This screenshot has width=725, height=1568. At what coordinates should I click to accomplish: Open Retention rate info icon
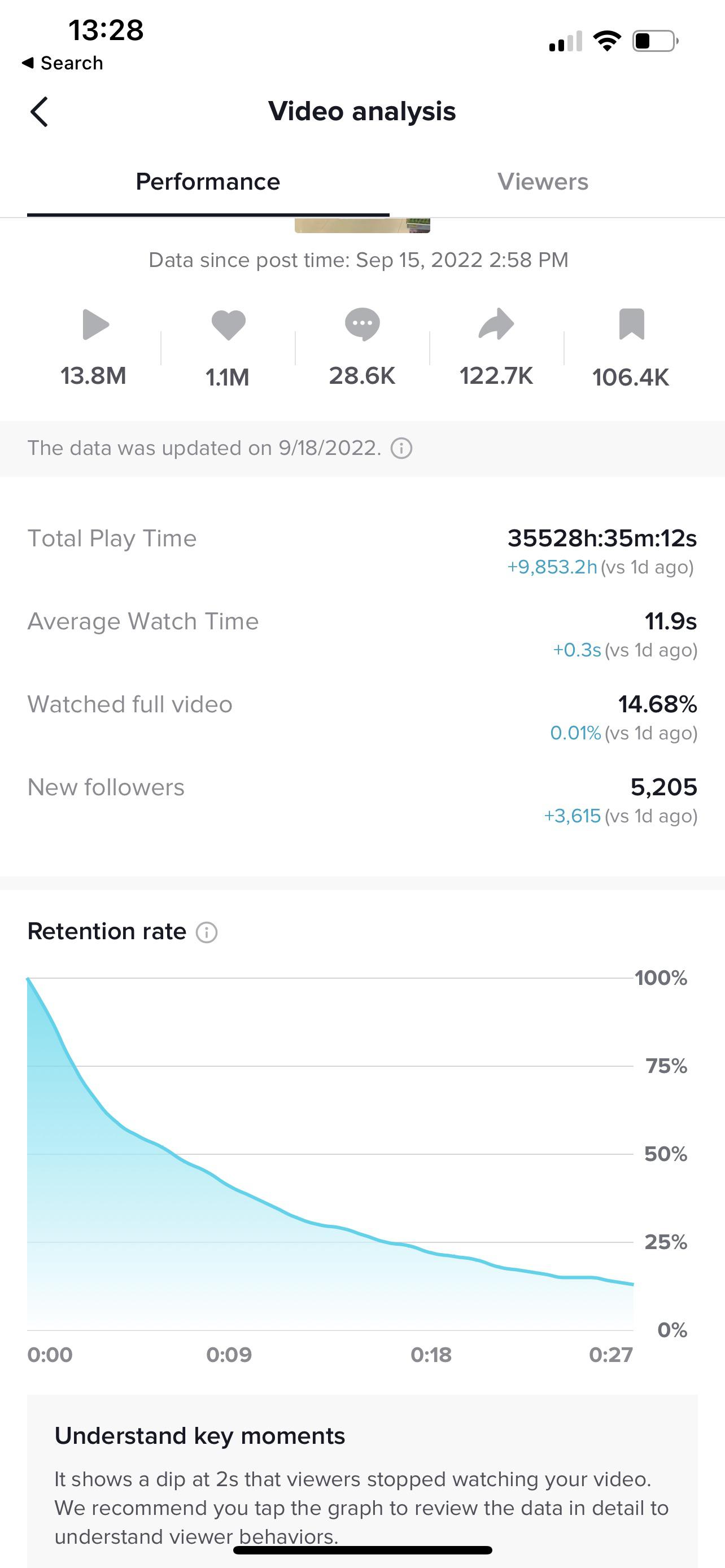click(206, 932)
